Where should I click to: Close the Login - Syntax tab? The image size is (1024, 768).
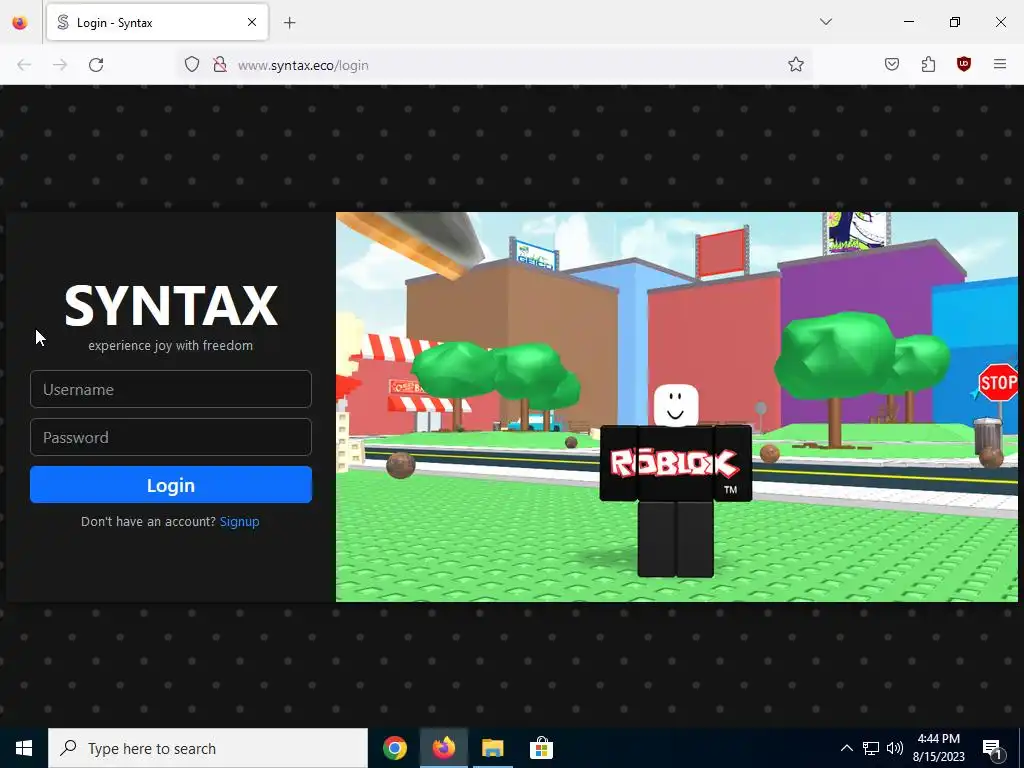pos(252,22)
